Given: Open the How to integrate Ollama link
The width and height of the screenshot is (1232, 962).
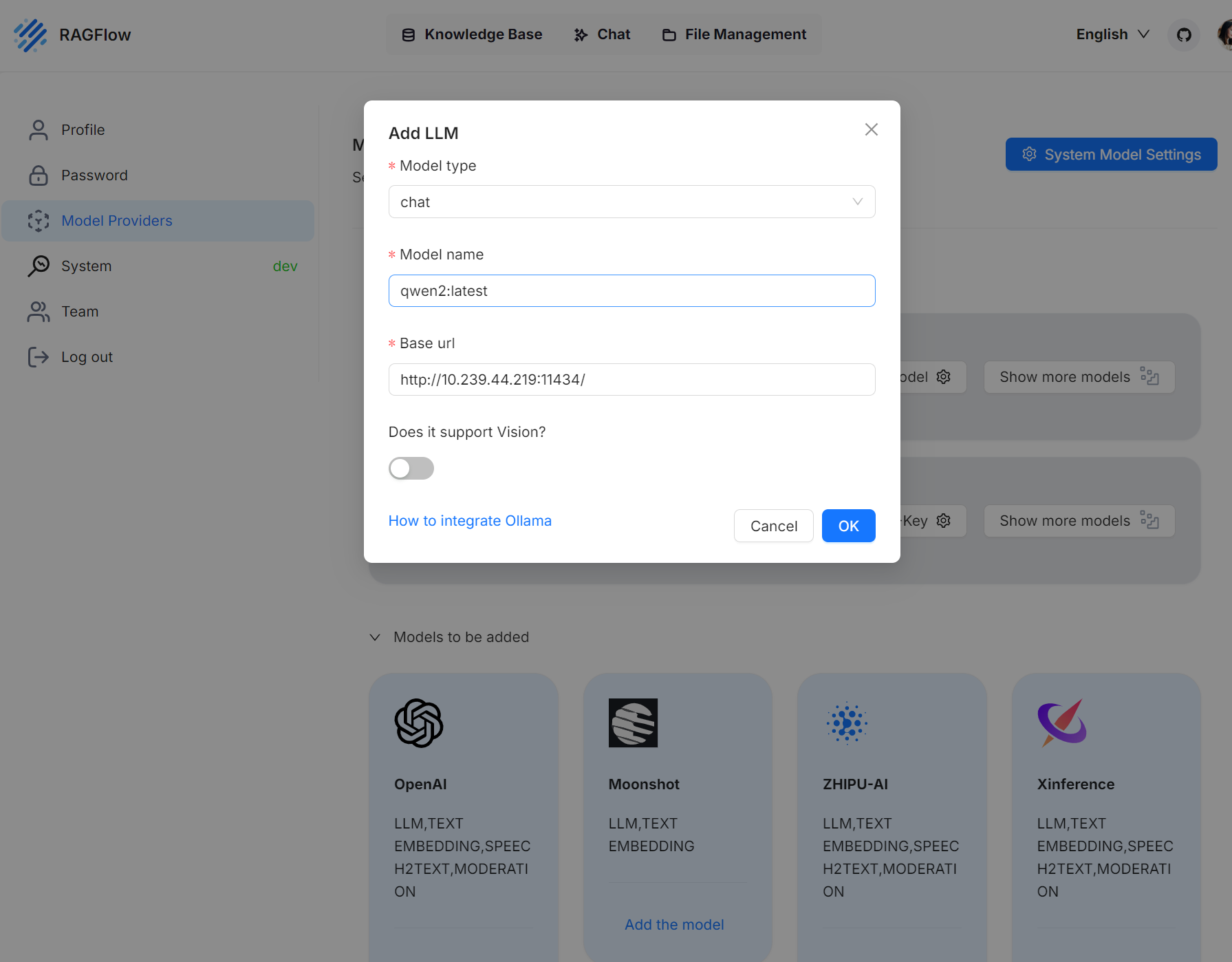Looking at the screenshot, I should pyautogui.click(x=470, y=521).
